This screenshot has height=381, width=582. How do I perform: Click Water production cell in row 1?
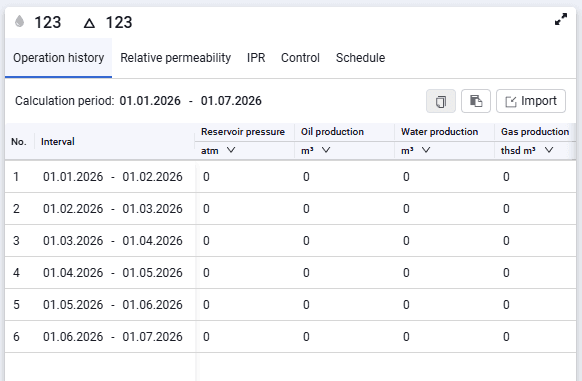[x=445, y=177]
